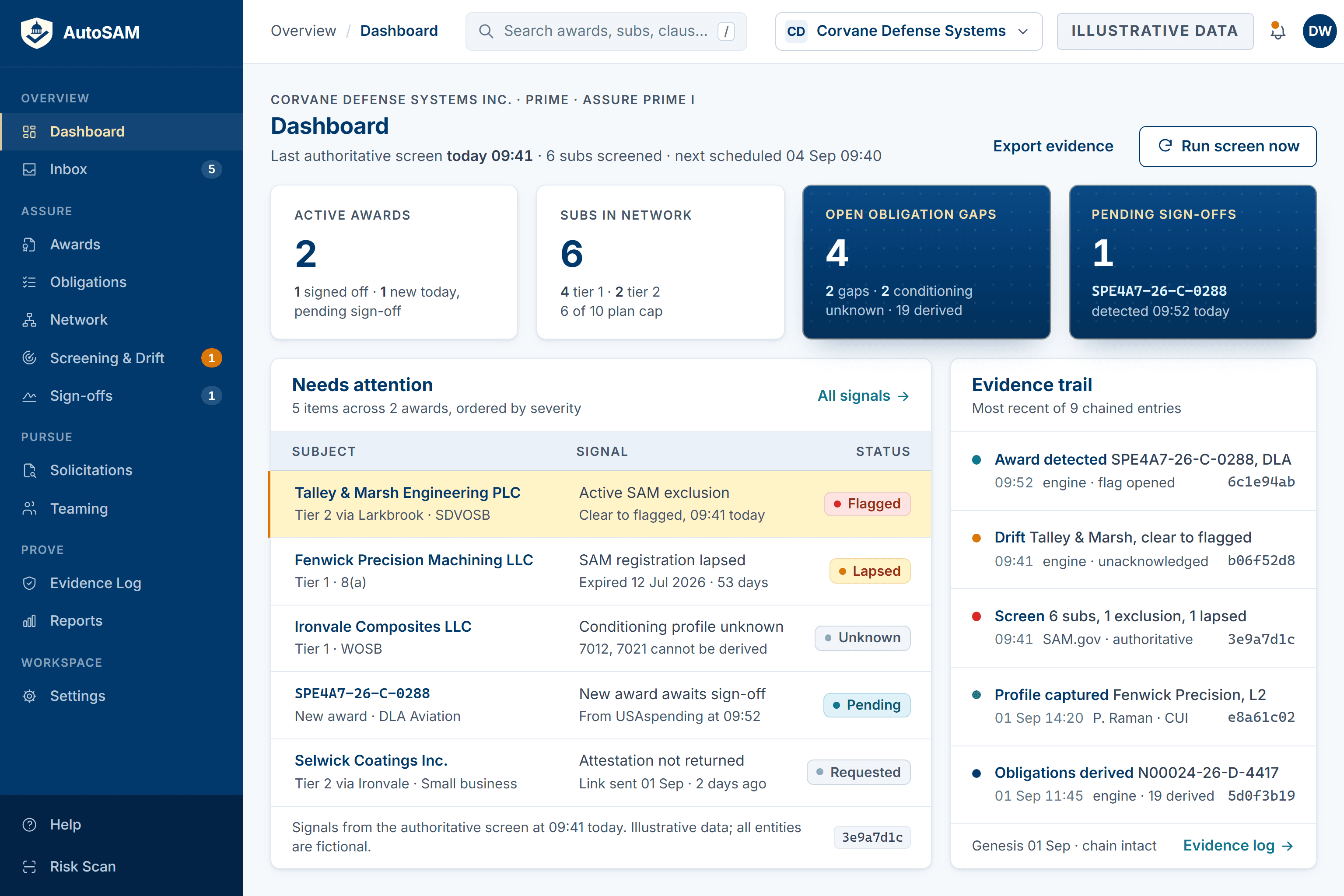The image size is (1344, 896).
Task: Open the DW user avatar
Action: pyautogui.click(x=1319, y=31)
